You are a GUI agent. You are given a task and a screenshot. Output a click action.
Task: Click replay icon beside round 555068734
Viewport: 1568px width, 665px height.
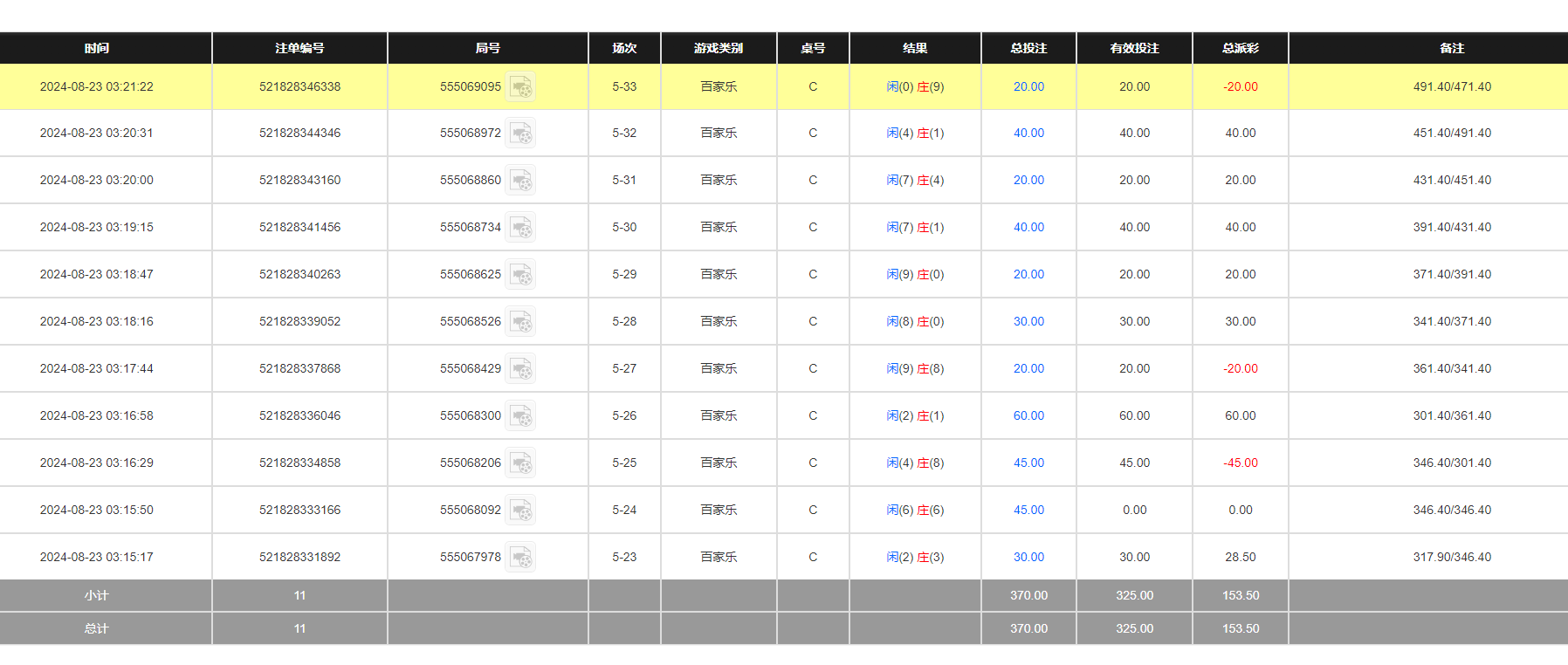[x=521, y=228]
